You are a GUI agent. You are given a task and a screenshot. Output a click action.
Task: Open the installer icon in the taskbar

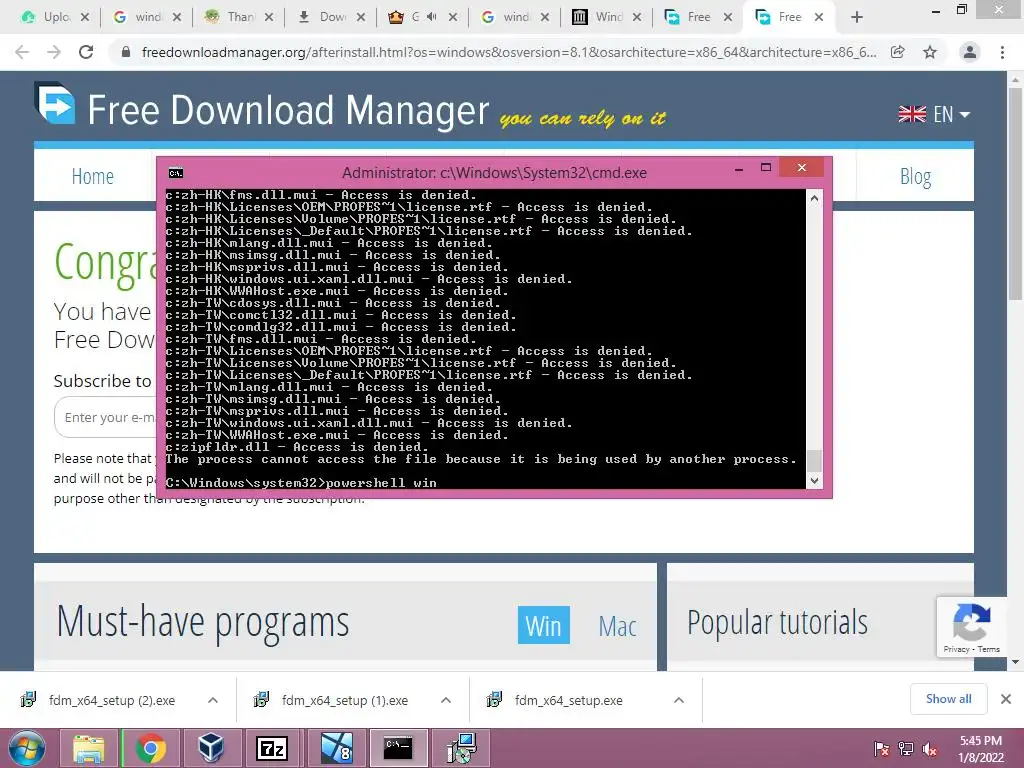coord(462,748)
